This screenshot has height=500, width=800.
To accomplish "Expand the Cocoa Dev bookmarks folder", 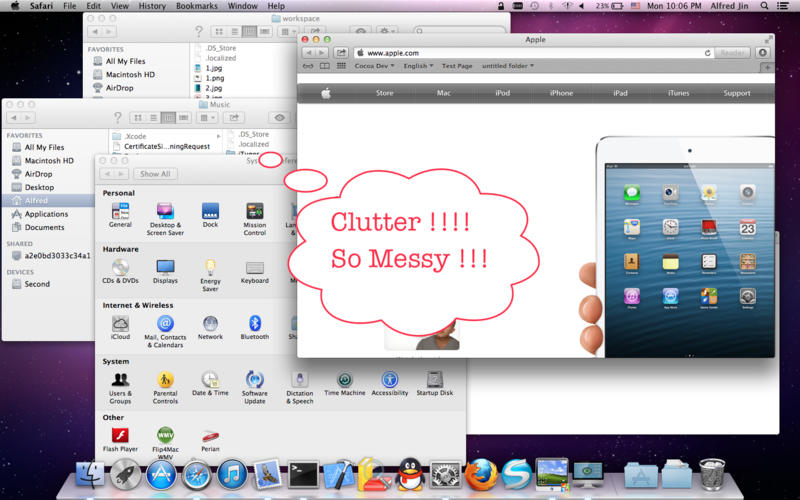I will coord(374,66).
